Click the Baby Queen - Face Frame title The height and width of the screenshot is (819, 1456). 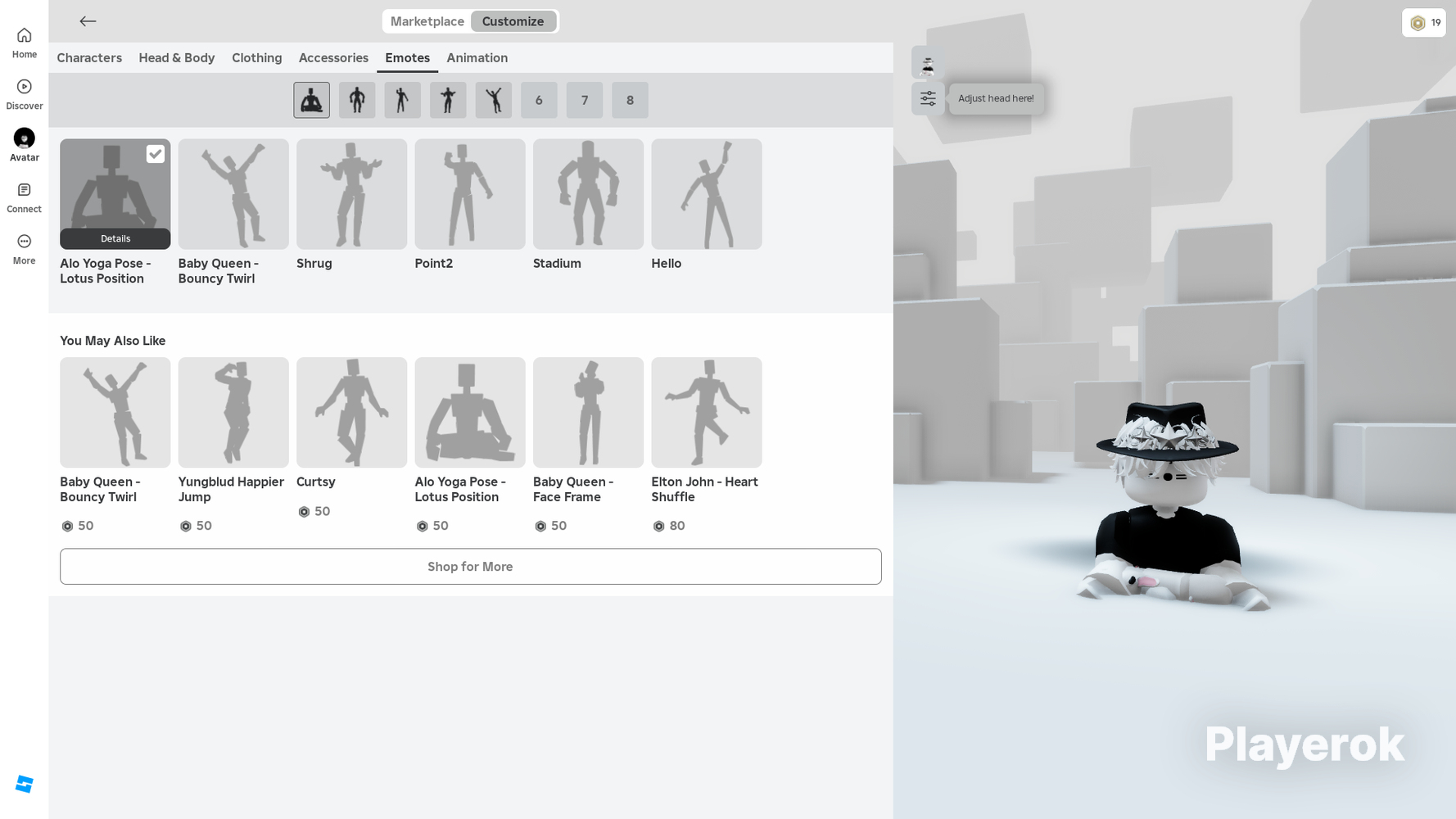point(573,490)
